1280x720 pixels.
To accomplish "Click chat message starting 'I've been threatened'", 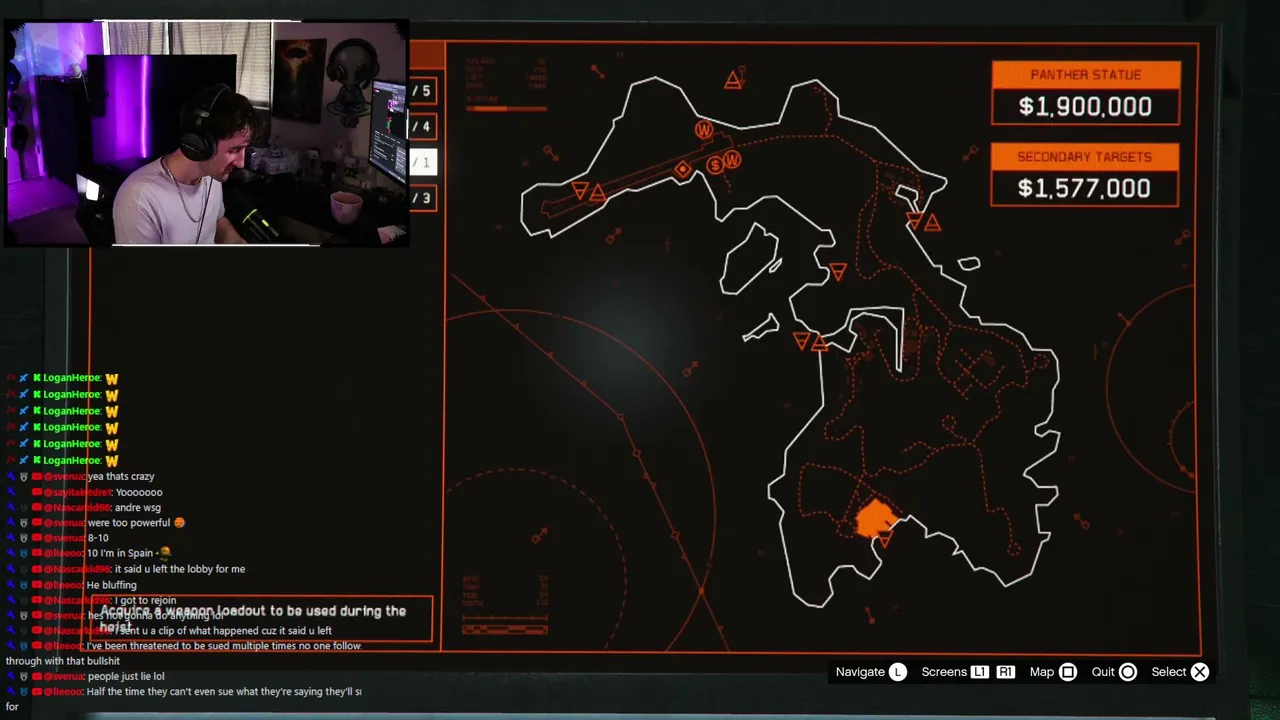I will tap(183, 653).
